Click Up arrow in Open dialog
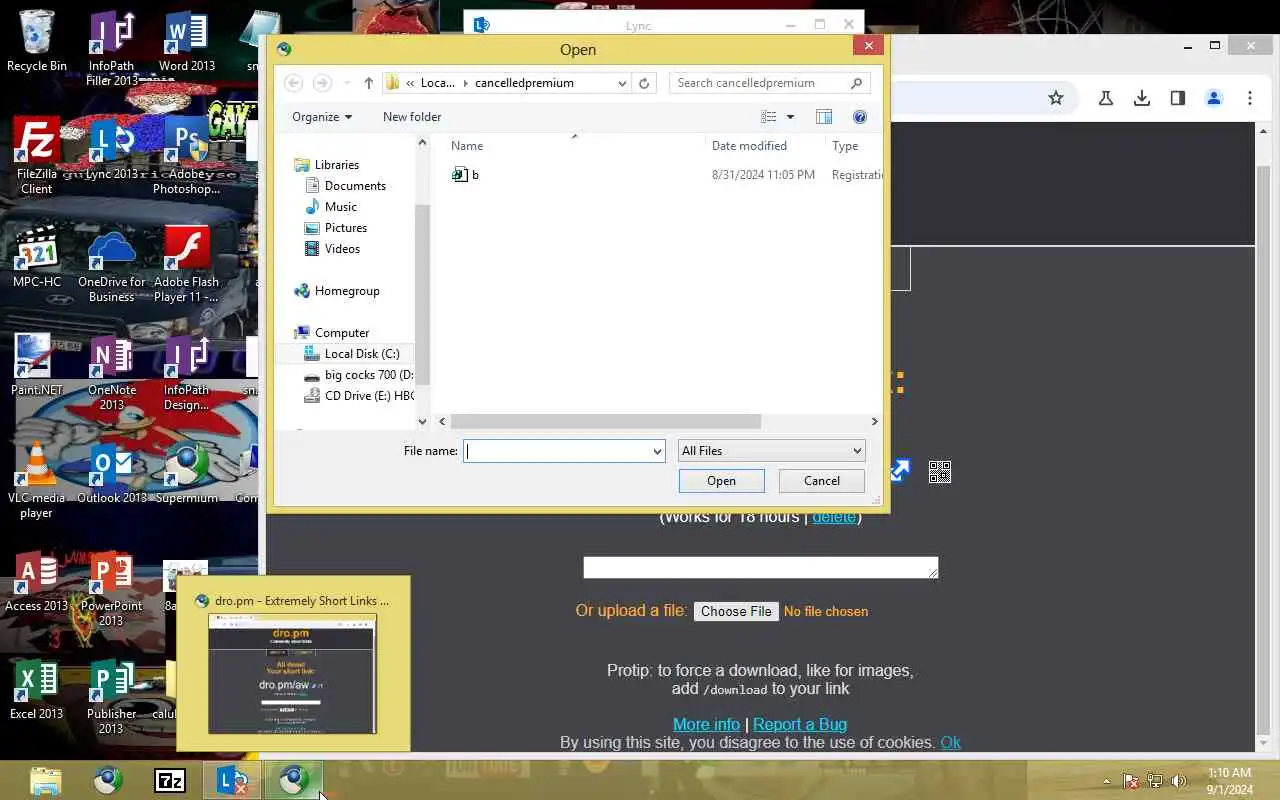The image size is (1280, 800). (368, 83)
